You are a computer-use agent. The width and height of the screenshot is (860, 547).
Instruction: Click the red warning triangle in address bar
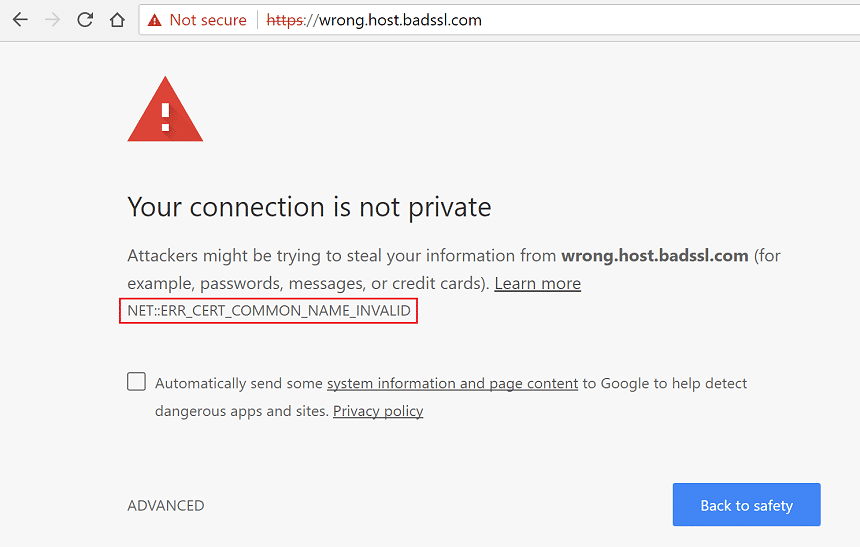pos(155,20)
